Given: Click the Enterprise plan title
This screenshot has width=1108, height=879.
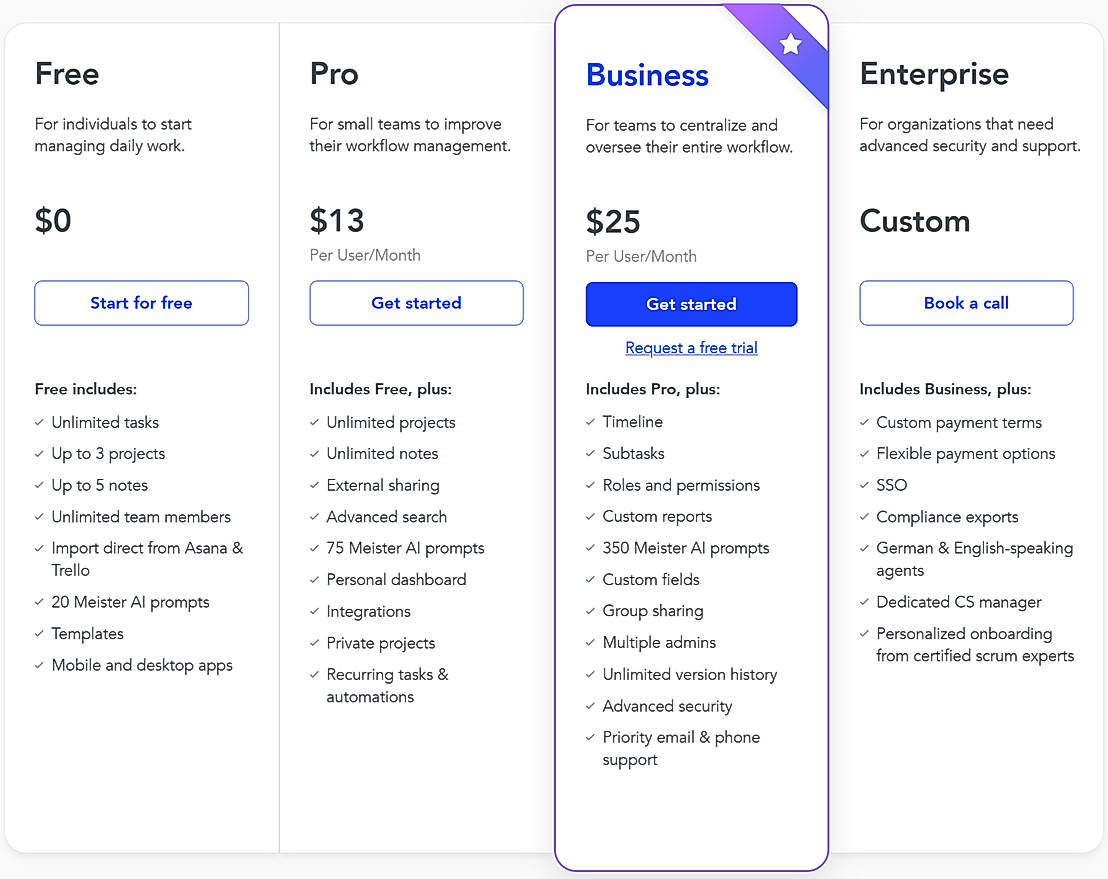Looking at the screenshot, I should coord(934,74).
